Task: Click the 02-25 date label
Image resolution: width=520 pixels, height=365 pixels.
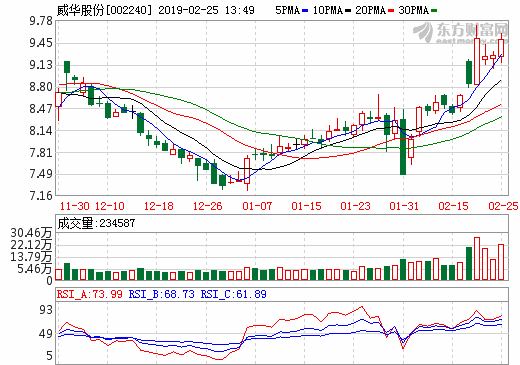Action: (x=503, y=206)
